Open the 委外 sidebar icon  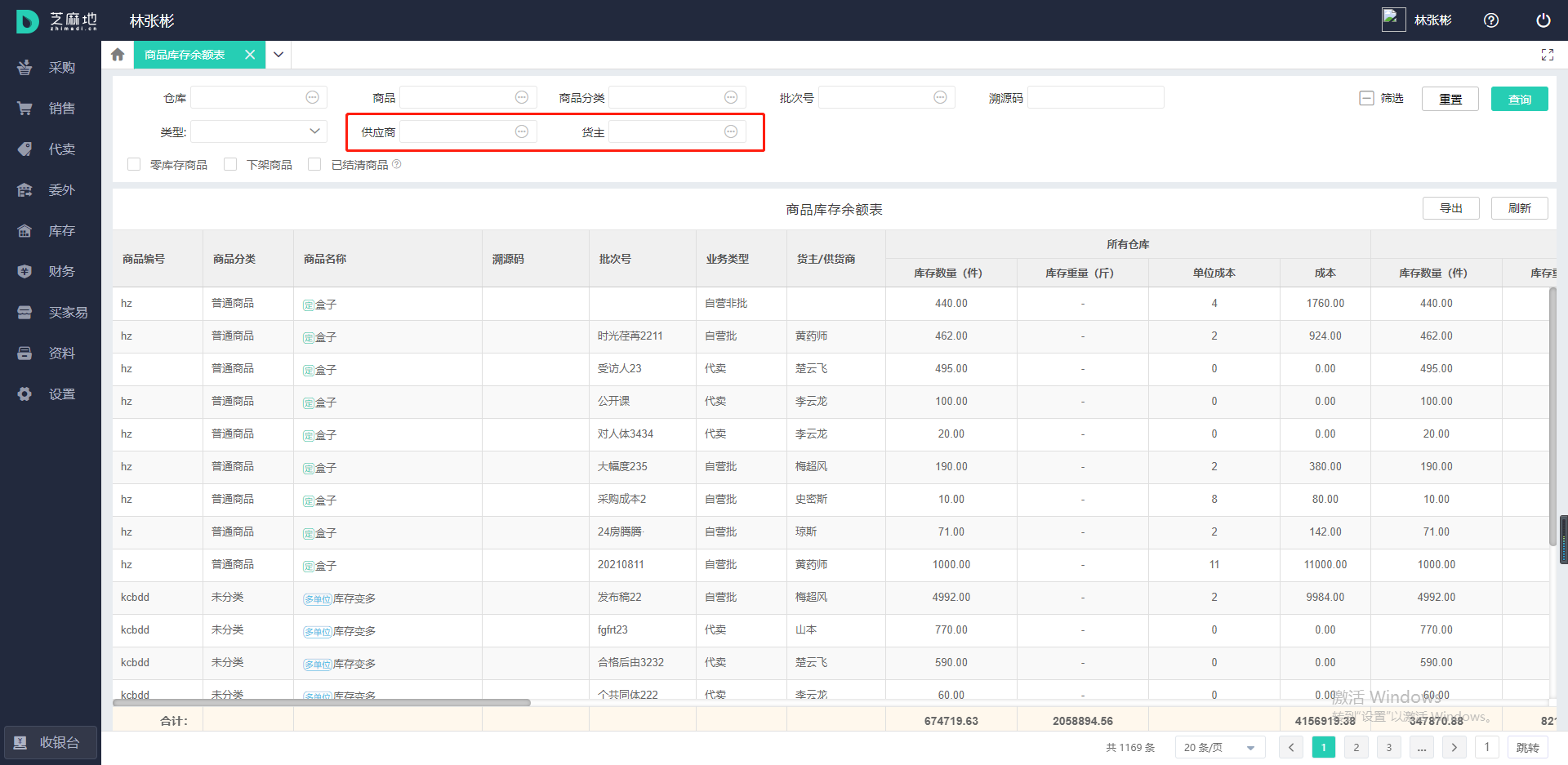[x=24, y=190]
